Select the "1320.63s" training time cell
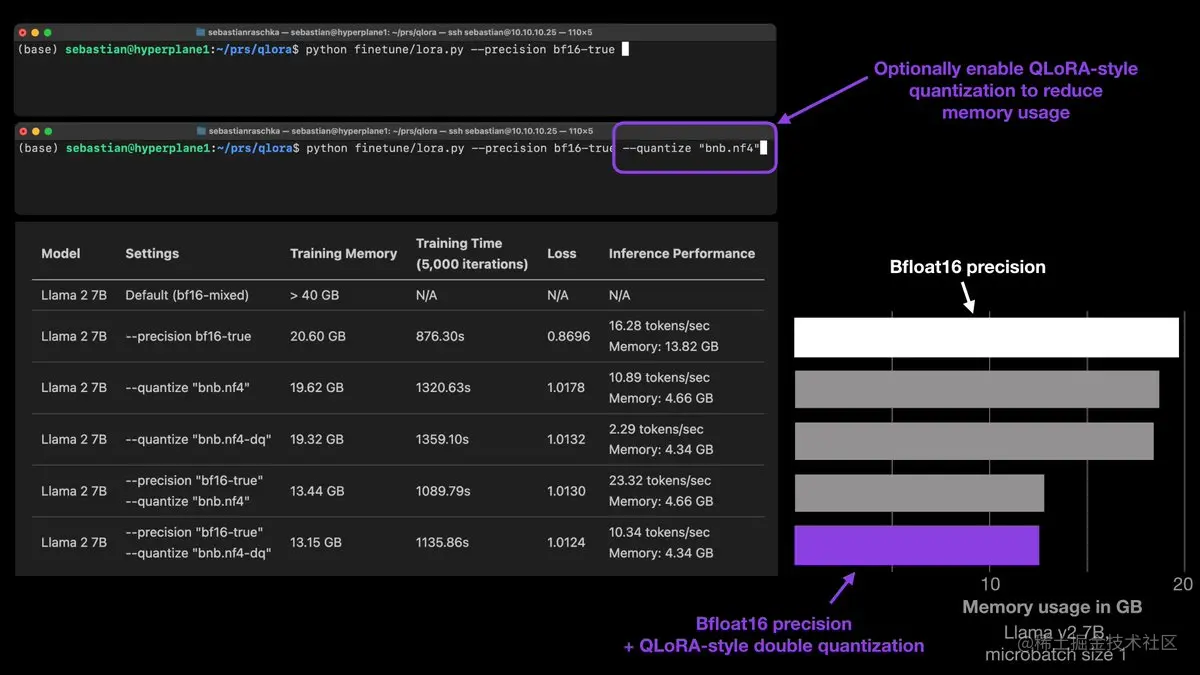Viewport: 1200px width, 675px height. coord(443,388)
